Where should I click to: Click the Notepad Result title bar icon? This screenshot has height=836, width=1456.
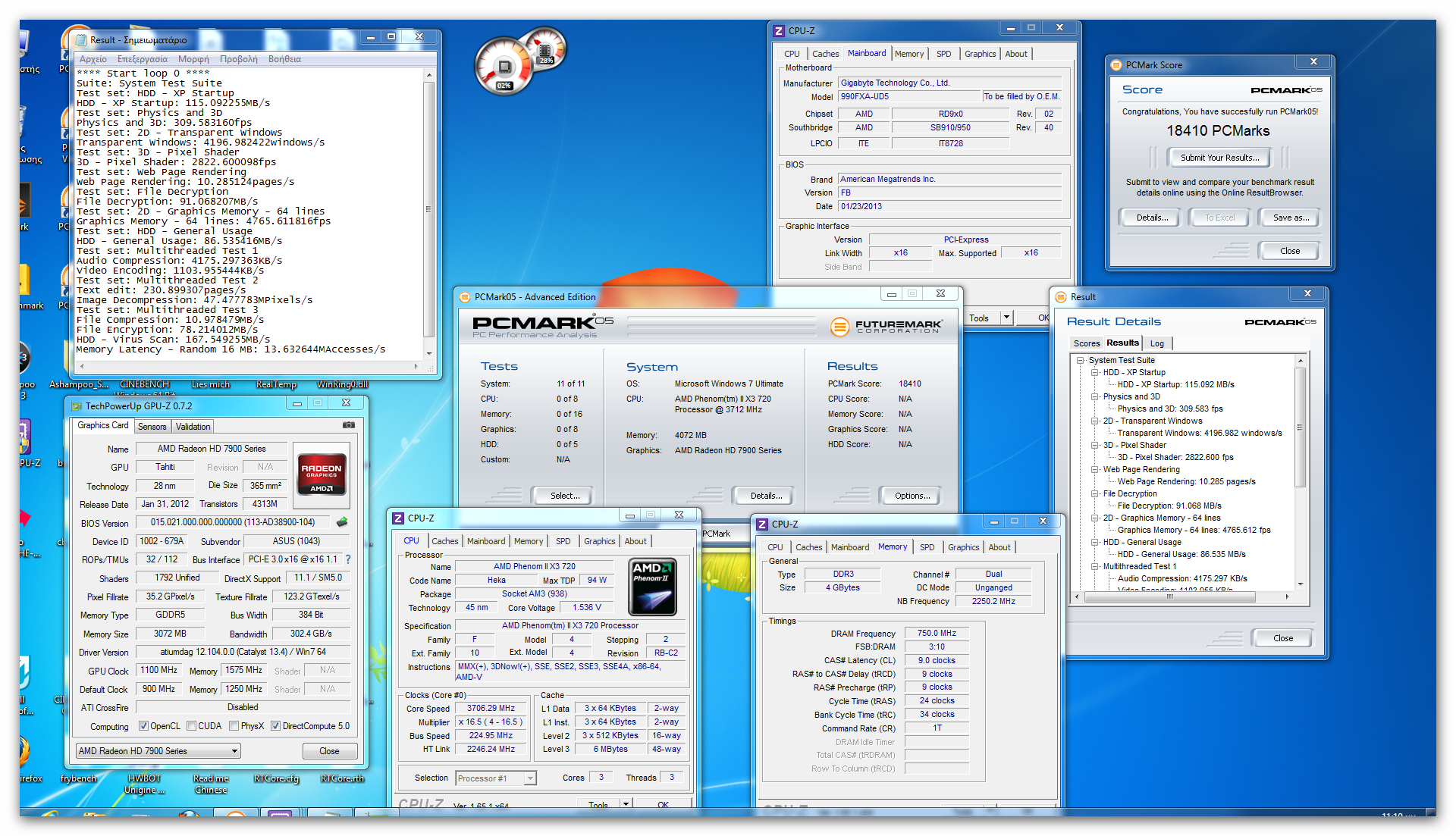(x=81, y=40)
